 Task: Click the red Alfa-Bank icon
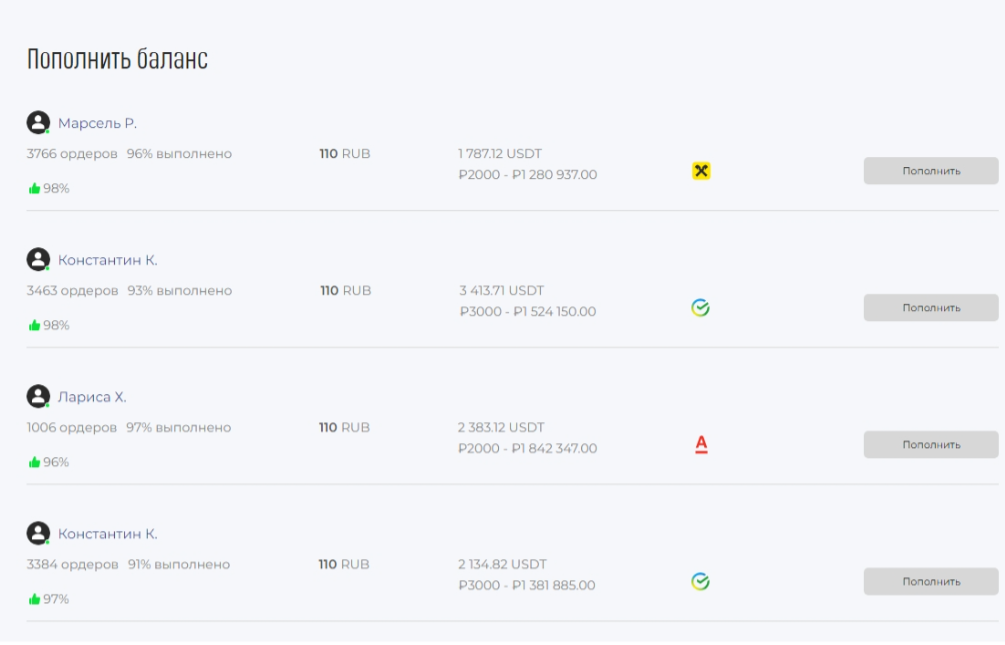(x=701, y=444)
